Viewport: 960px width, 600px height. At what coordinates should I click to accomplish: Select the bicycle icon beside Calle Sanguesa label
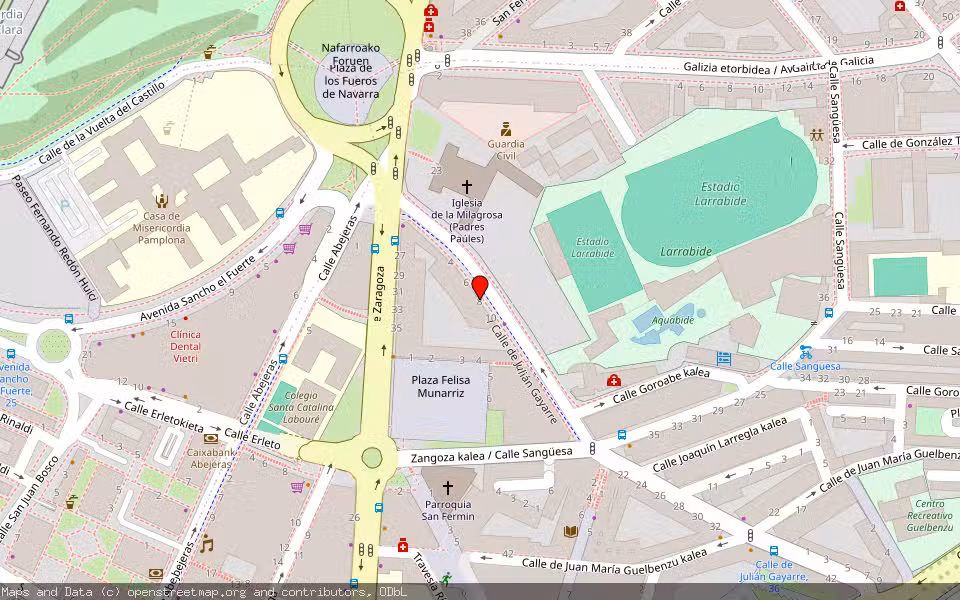point(806,356)
